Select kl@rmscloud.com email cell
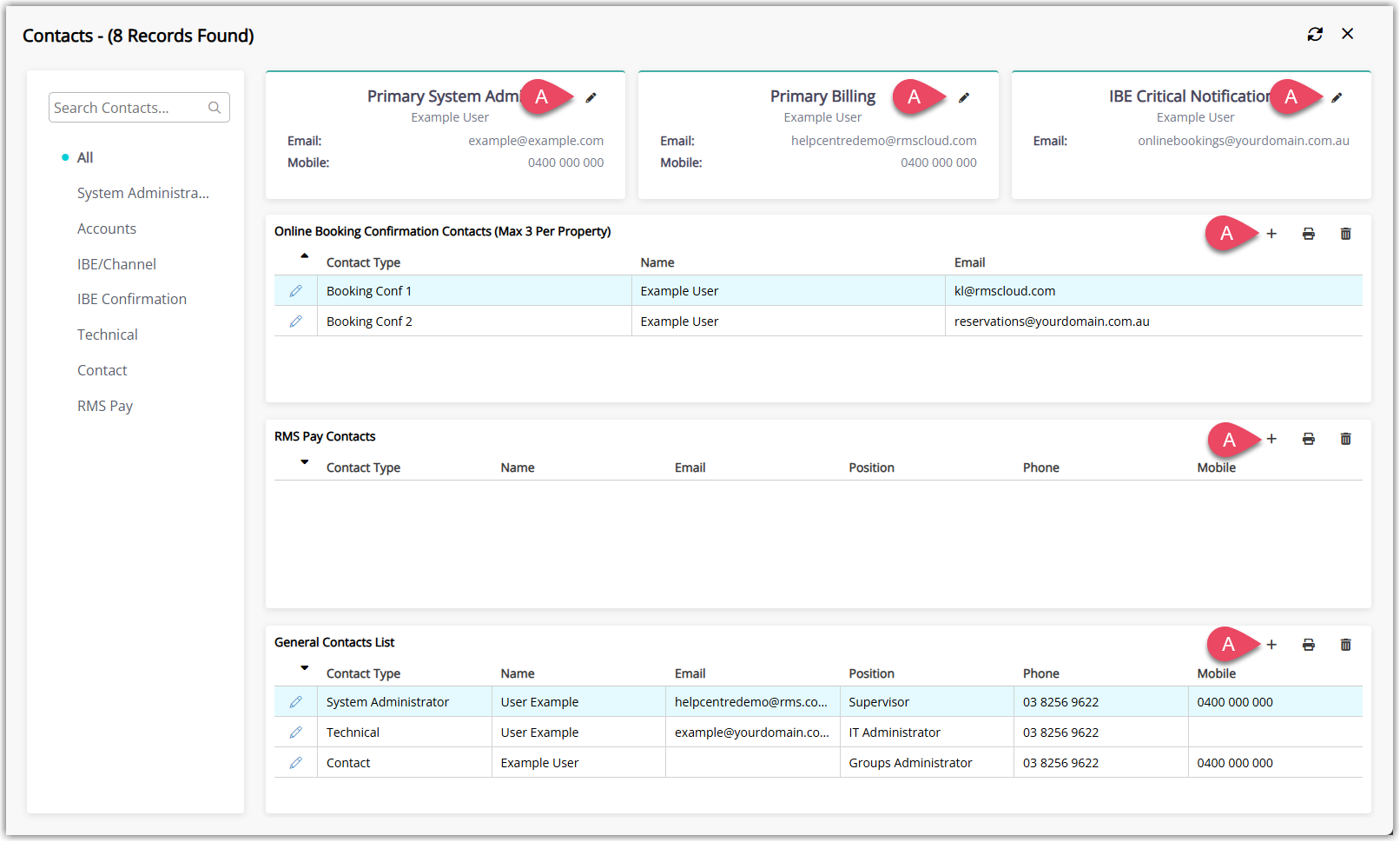The image size is (1400, 842). [1153, 291]
